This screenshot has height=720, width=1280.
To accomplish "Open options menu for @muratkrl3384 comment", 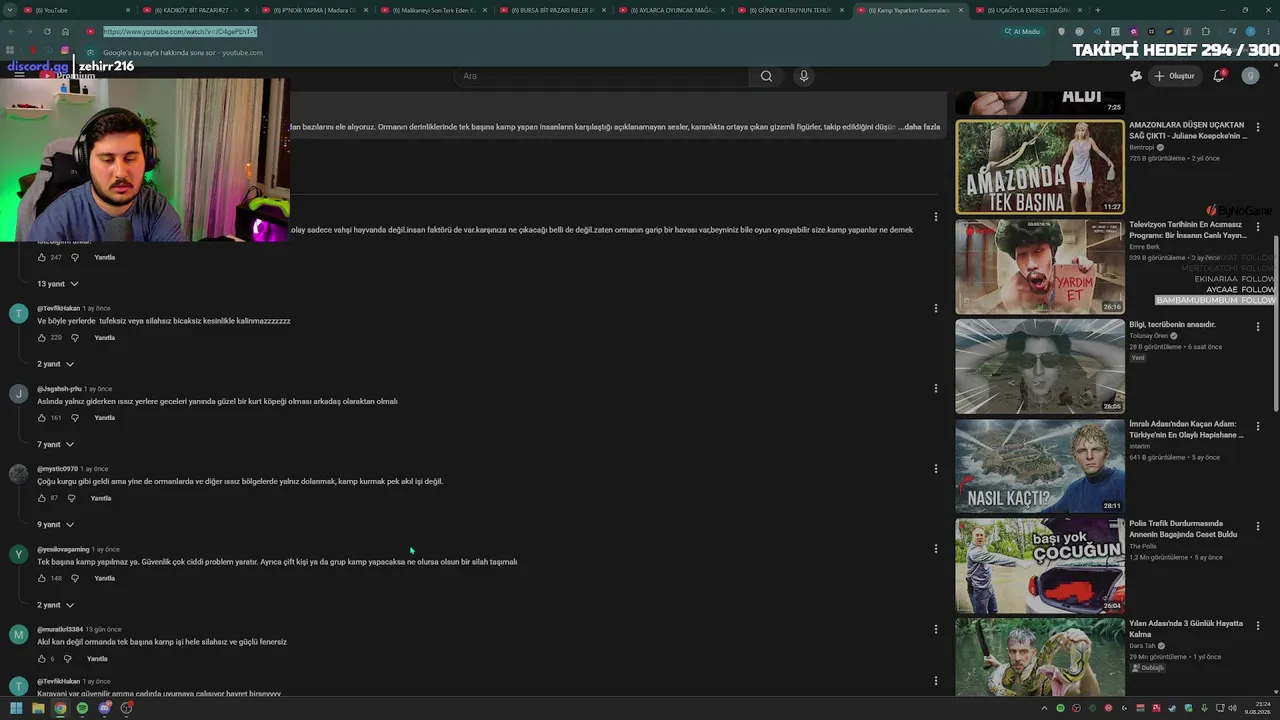I will (x=936, y=629).
